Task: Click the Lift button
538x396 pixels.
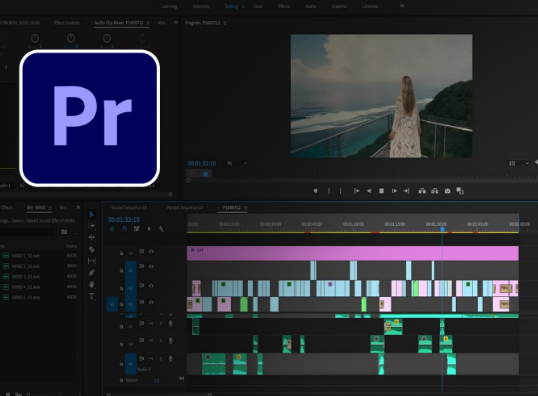Action: coord(422,191)
